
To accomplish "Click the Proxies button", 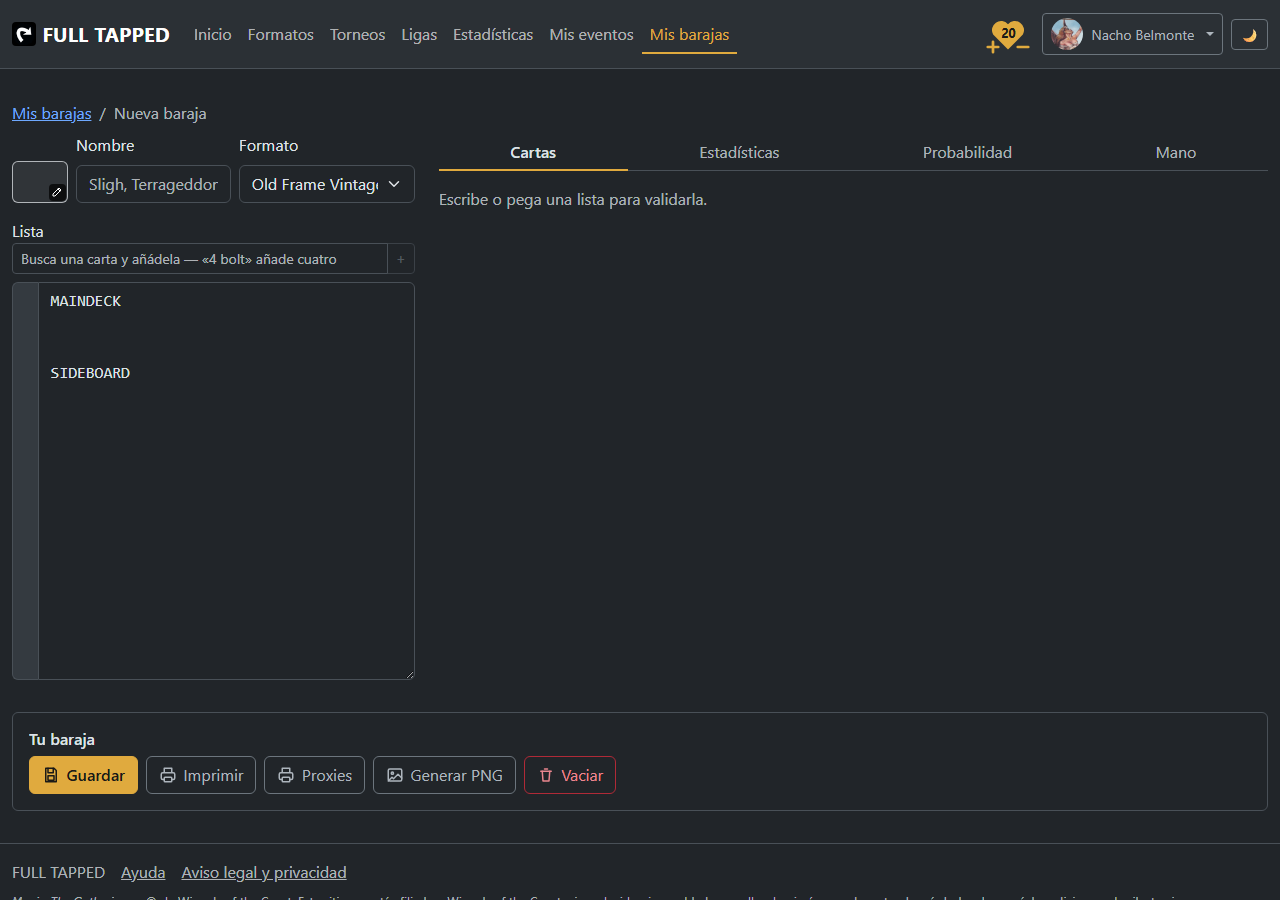I will coord(314,775).
